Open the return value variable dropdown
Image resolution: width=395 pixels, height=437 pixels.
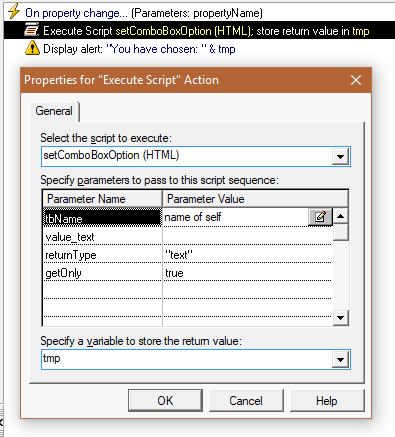tap(340, 359)
